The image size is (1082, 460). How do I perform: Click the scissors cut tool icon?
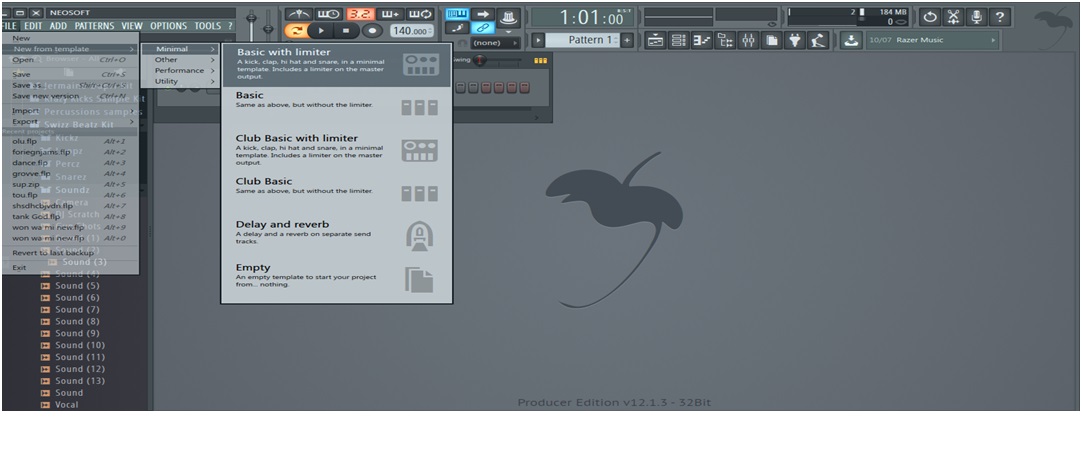click(954, 17)
